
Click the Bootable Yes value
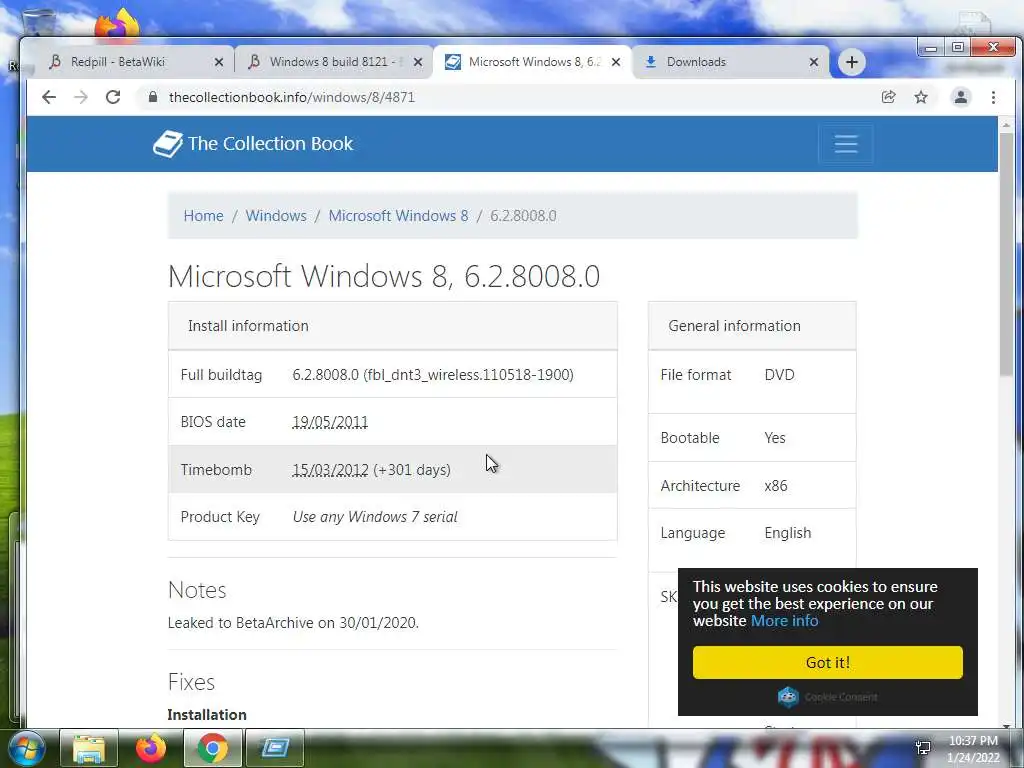775,438
